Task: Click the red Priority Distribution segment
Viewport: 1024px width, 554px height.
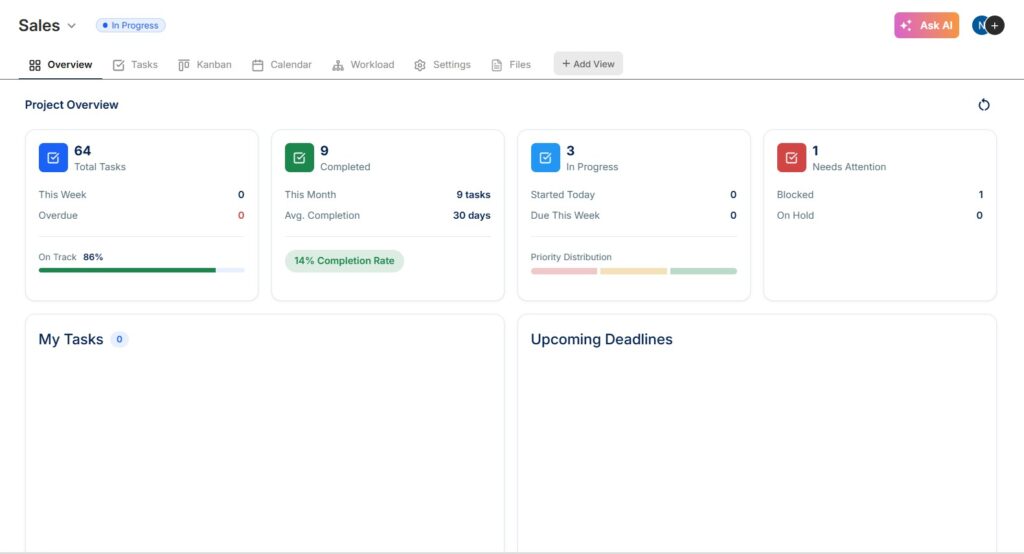Action: 563,271
